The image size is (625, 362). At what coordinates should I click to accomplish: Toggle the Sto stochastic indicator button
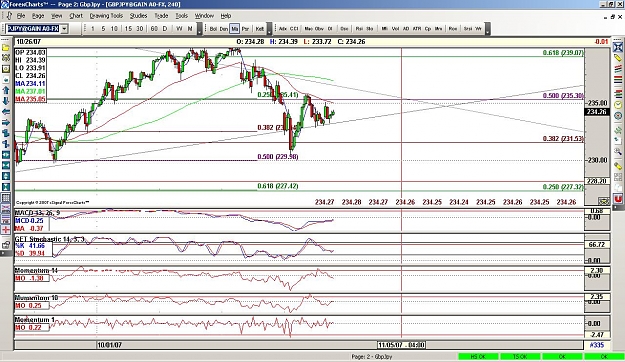tap(369, 29)
